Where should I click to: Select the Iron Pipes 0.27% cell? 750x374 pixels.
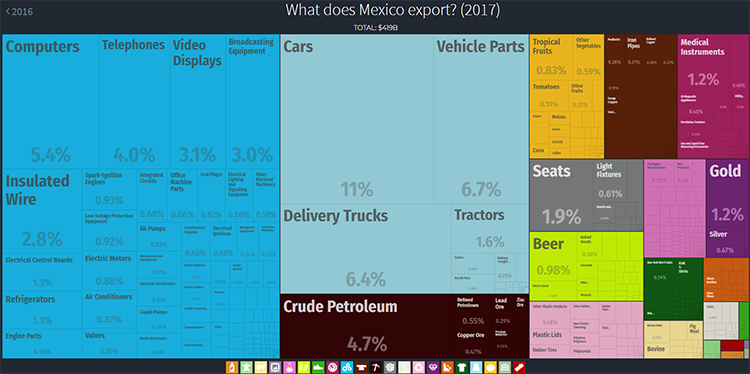[x=634, y=50]
